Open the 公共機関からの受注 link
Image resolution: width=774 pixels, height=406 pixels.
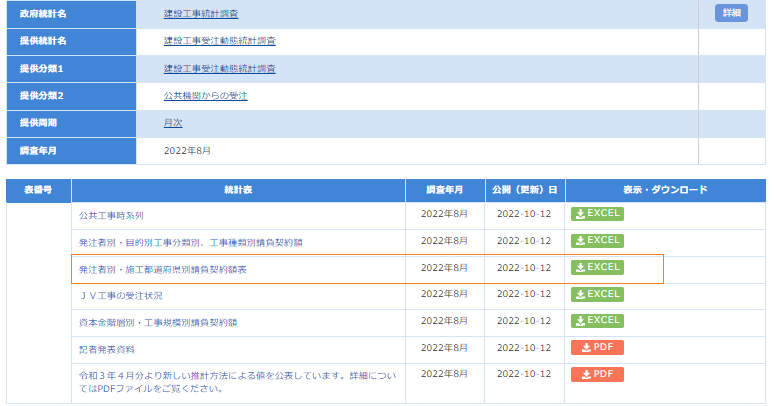click(205, 96)
